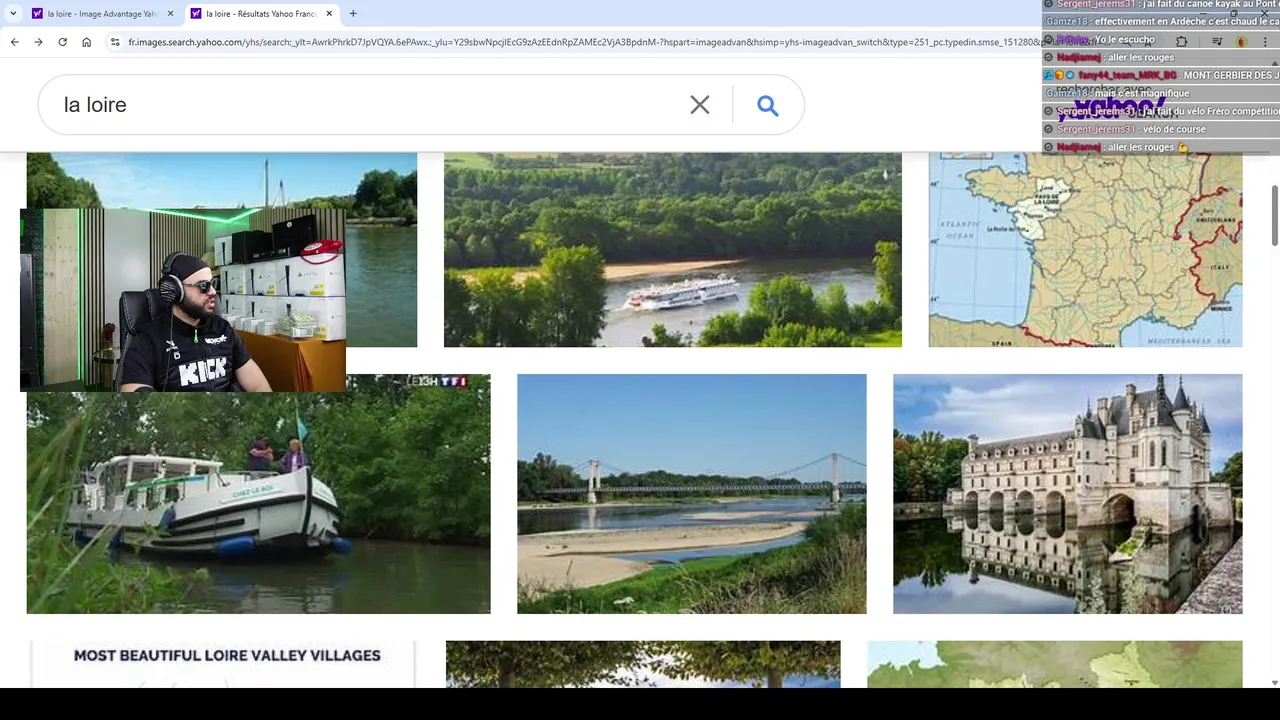View site information icon in address bar

115,42
